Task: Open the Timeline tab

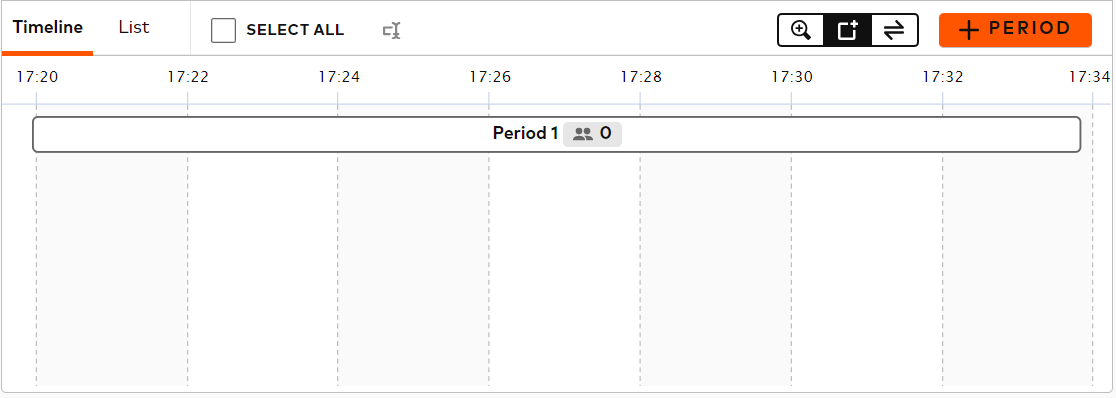Action: tap(48, 28)
